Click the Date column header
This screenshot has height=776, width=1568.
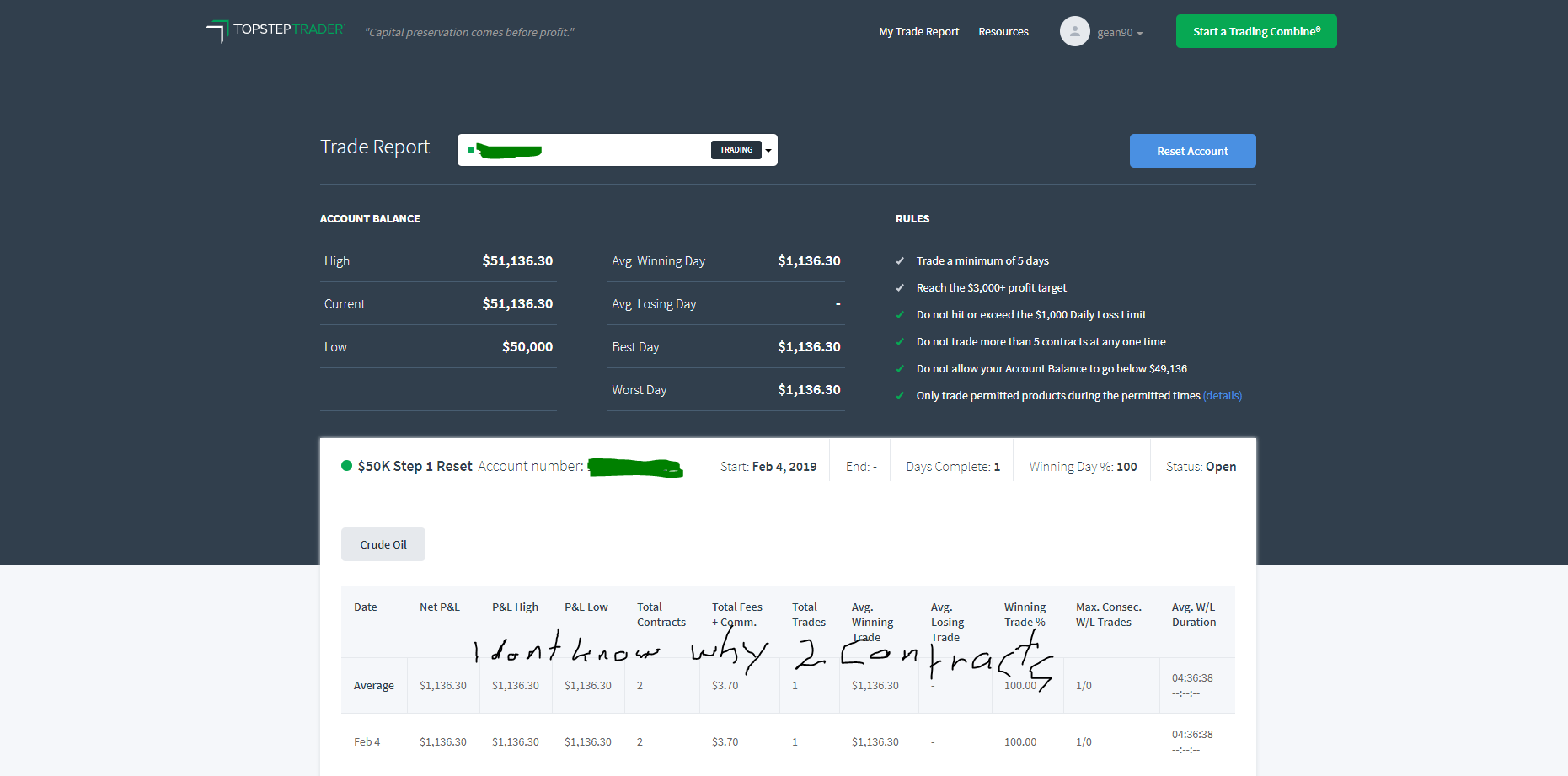[x=366, y=607]
